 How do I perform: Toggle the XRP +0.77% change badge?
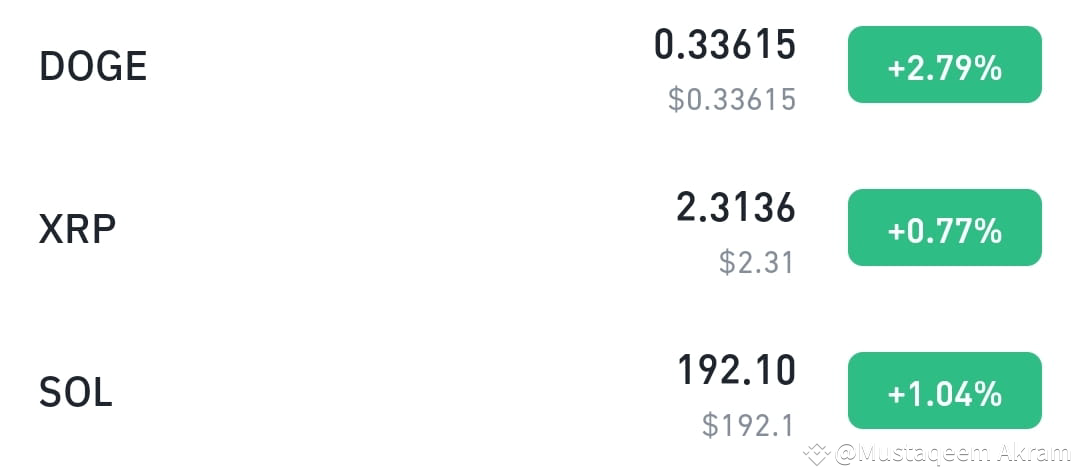point(944,229)
